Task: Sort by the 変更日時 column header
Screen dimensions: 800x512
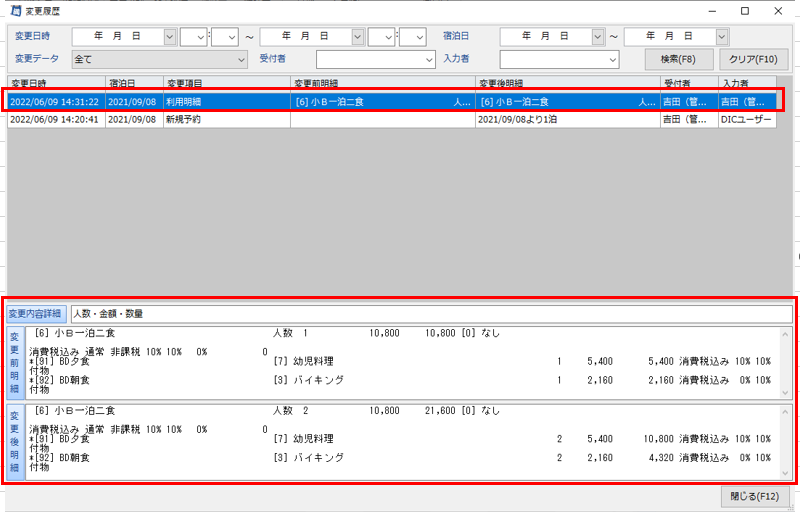Action: click(x=55, y=83)
